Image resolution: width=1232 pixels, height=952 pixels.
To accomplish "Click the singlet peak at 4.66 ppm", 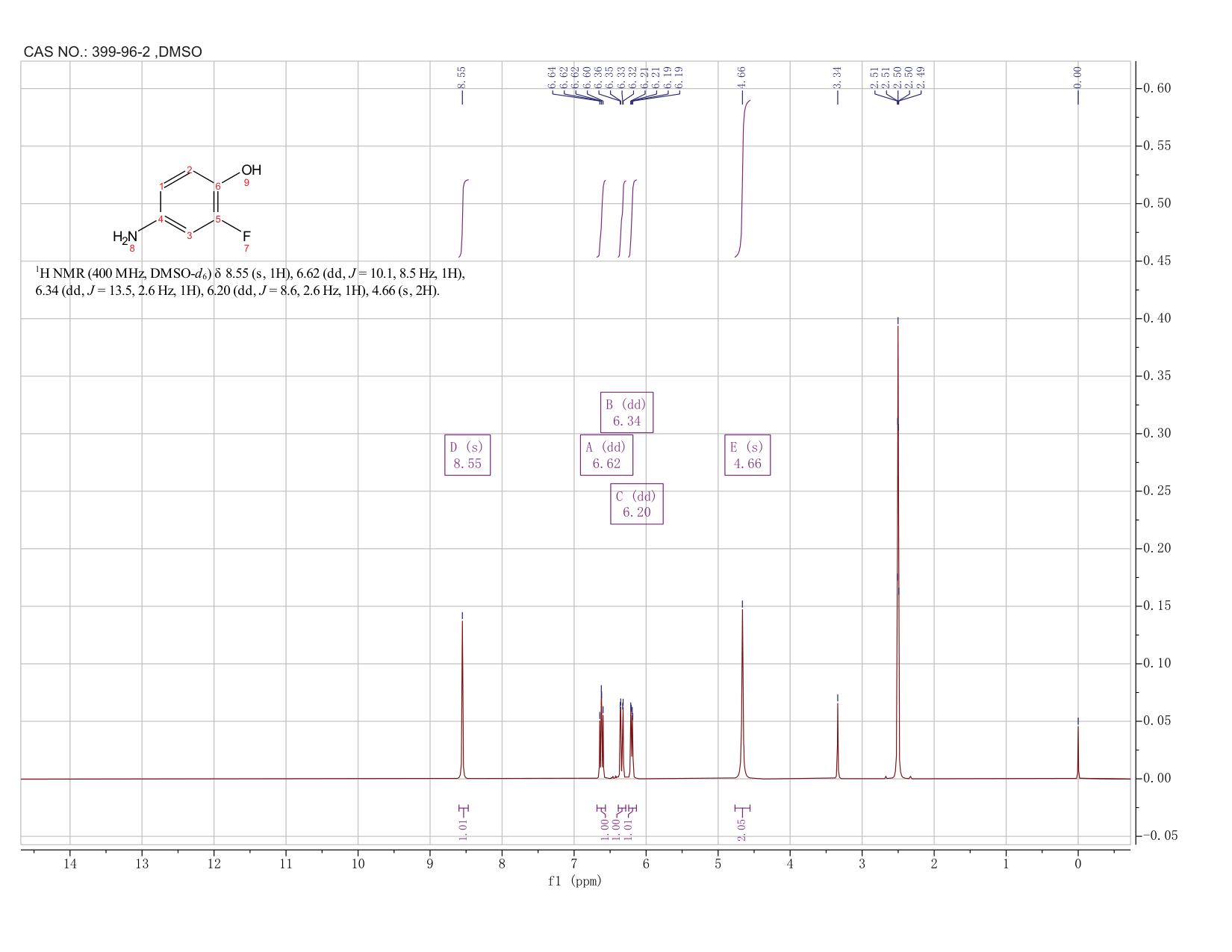I will (x=742, y=694).
